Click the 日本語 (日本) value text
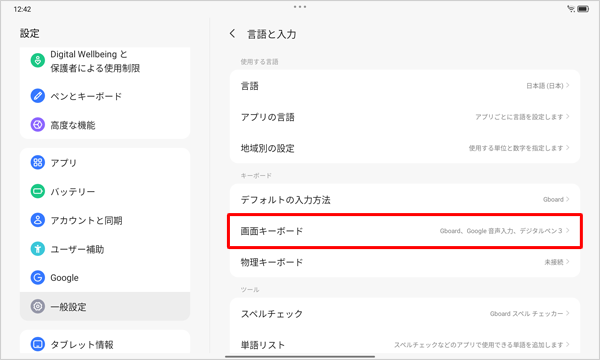This screenshot has width=600, height=360. point(545,86)
